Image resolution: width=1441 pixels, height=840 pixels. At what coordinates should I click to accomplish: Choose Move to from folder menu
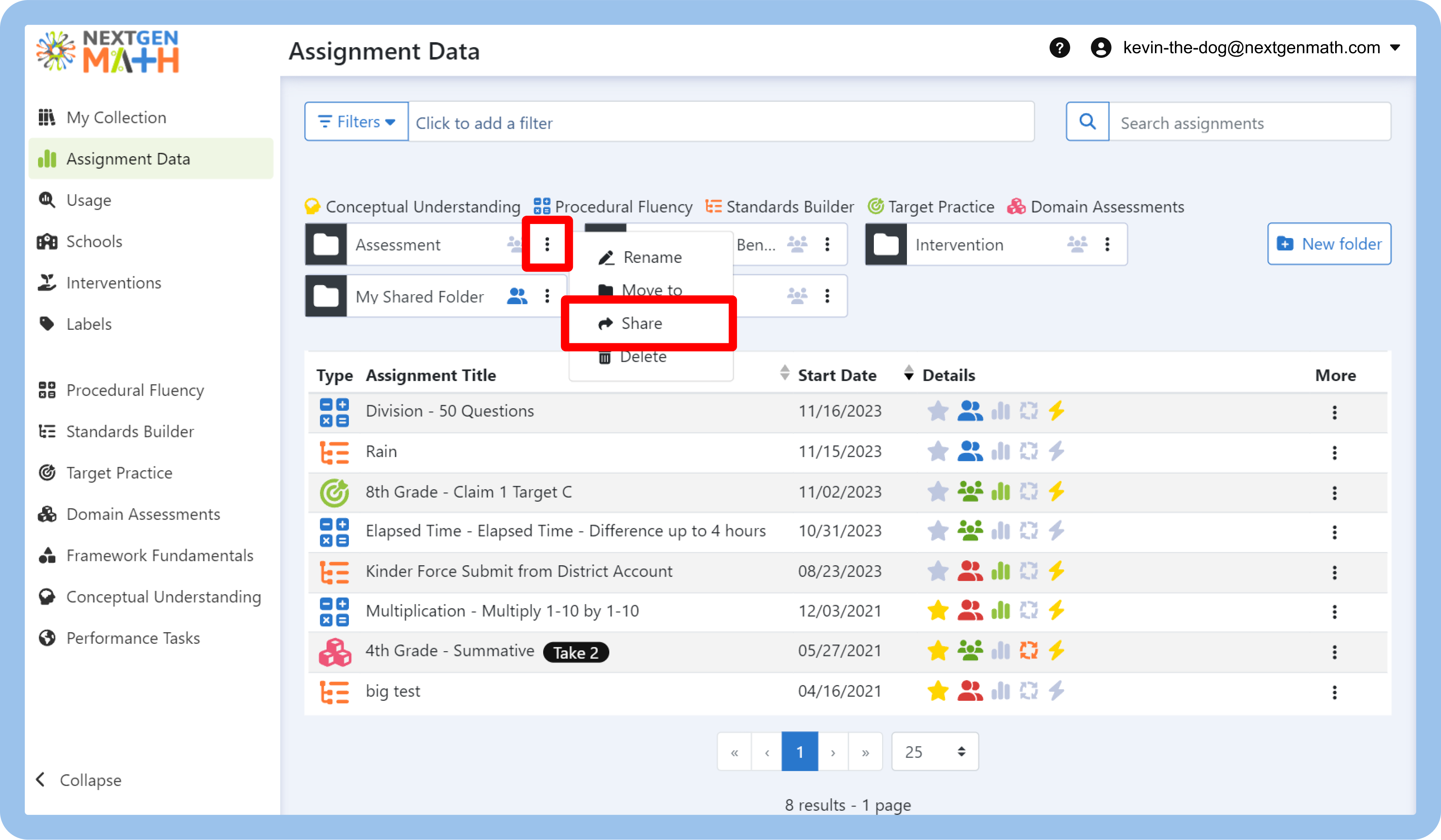tap(651, 290)
